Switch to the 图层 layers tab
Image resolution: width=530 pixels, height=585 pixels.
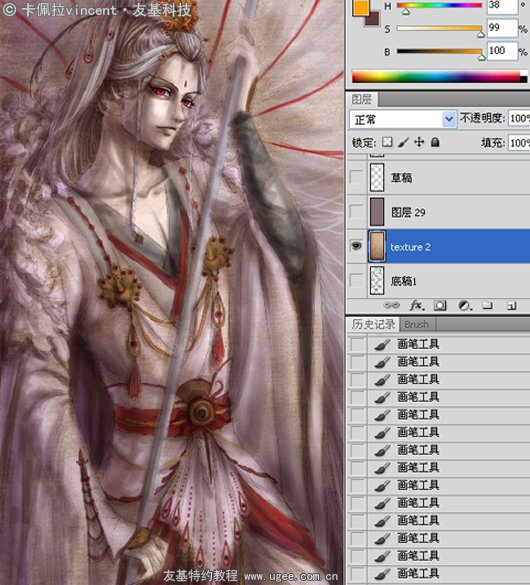[x=362, y=99]
